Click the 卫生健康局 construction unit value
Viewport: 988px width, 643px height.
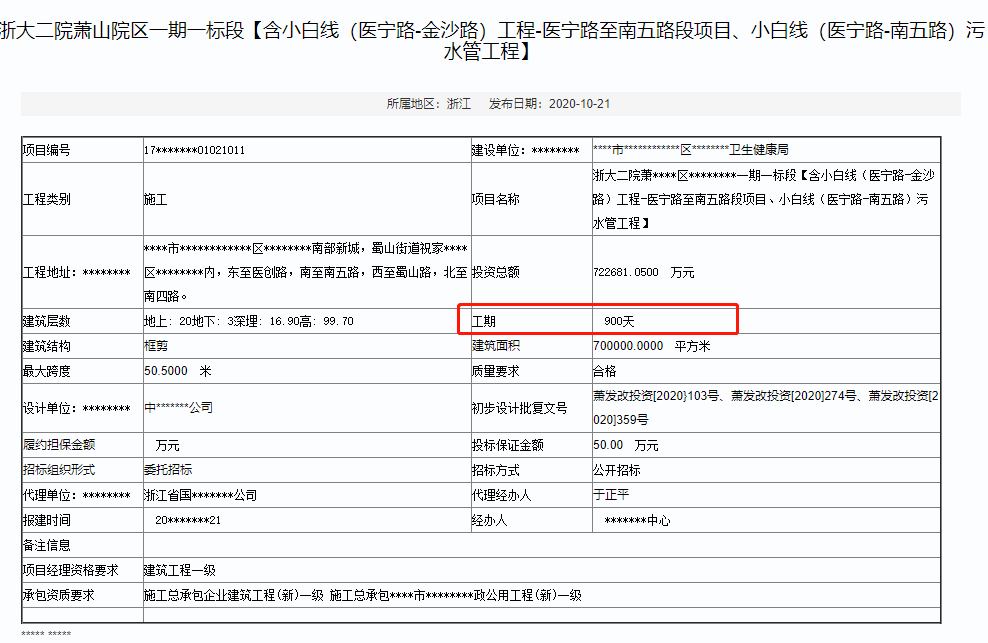pyautogui.click(x=691, y=150)
